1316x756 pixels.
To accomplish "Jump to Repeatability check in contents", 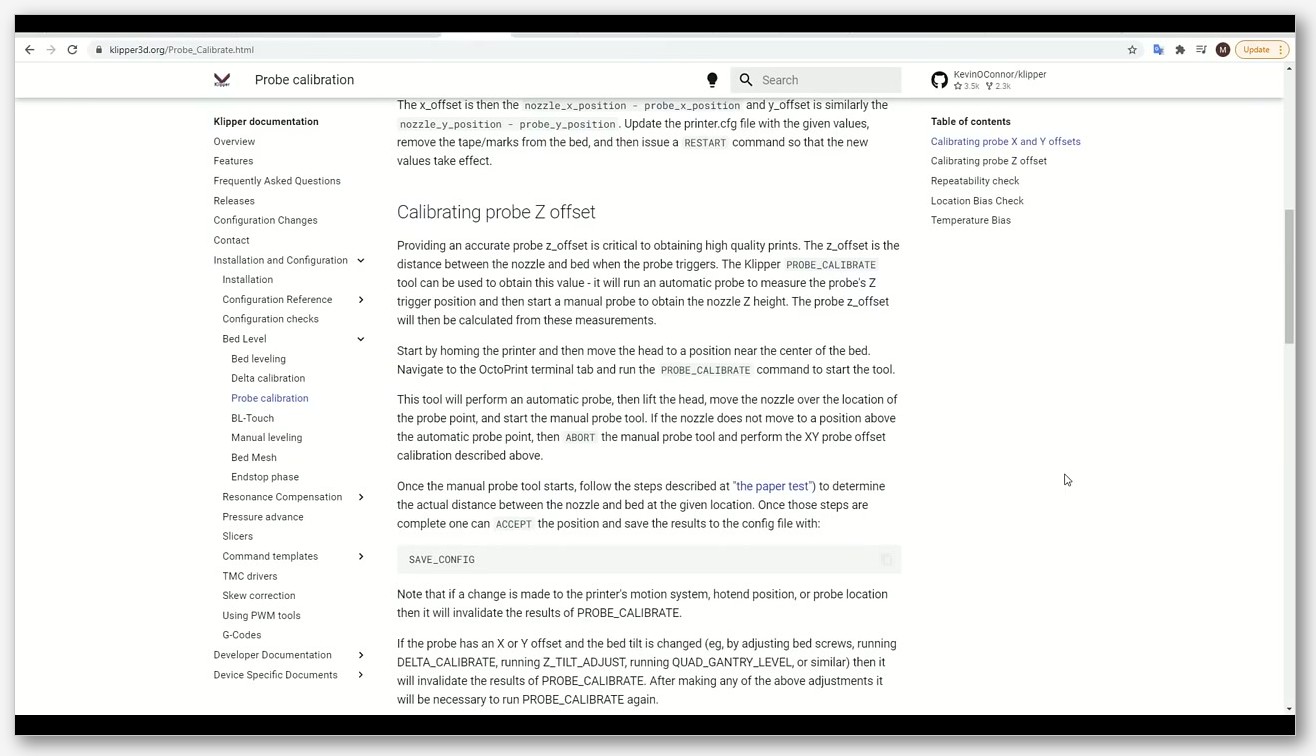I will (975, 181).
